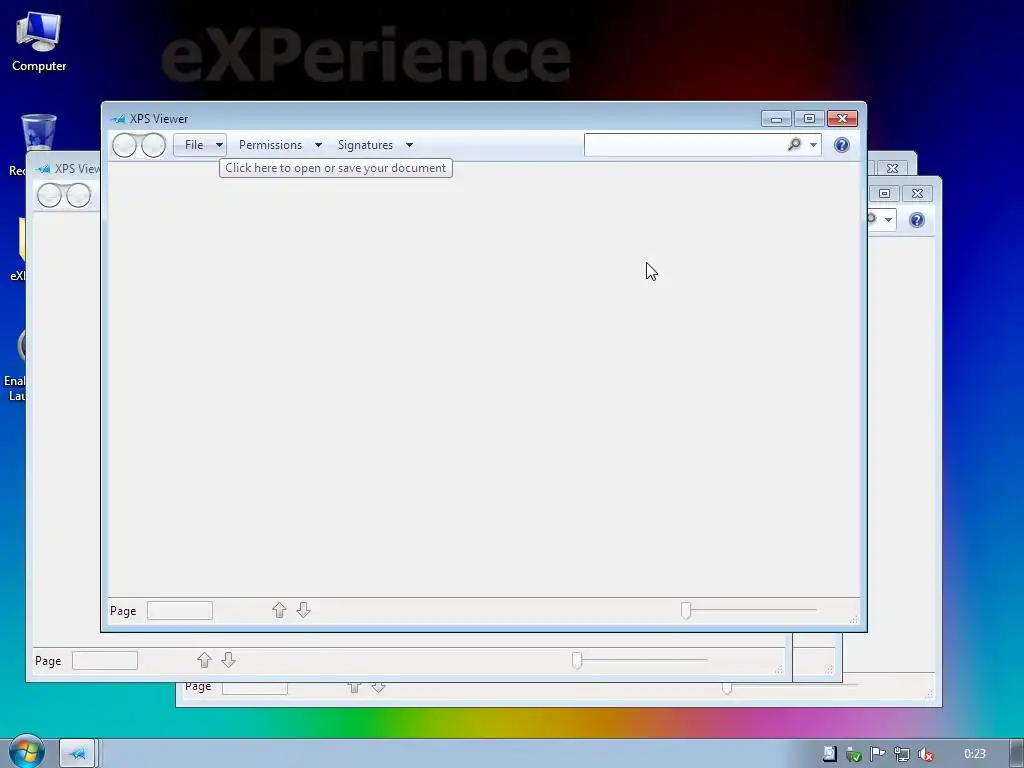
Task: Open Help with the blue question icon in front window
Action: pyautogui.click(x=842, y=145)
